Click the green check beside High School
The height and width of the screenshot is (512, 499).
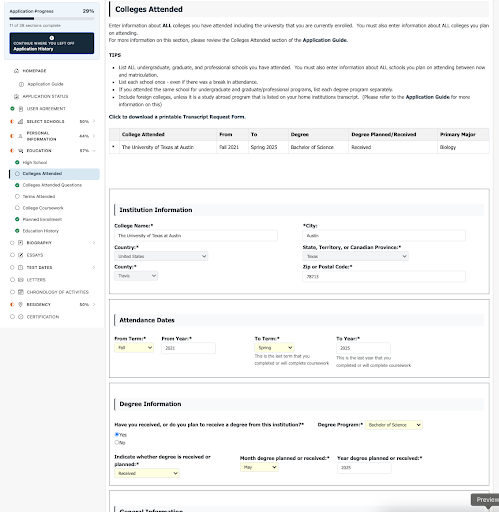(17, 162)
